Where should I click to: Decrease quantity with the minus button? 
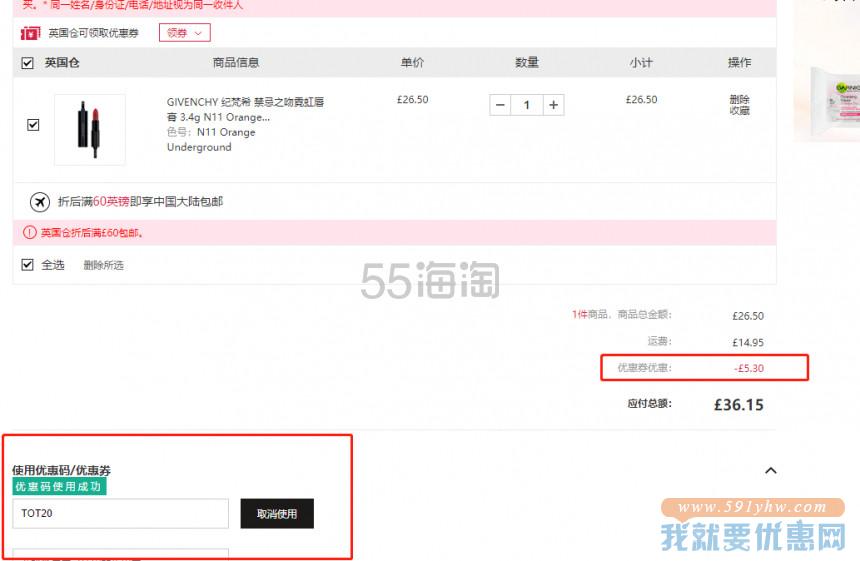point(500,105)
